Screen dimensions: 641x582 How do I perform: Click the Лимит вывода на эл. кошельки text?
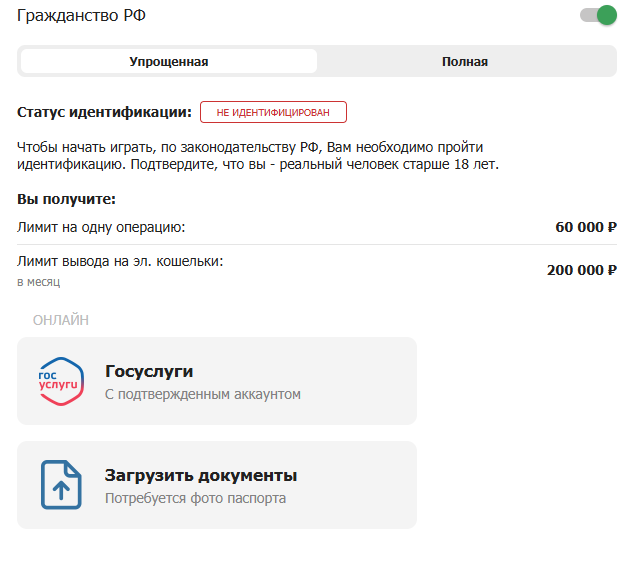pyautogui.click(x=120, y=261)
